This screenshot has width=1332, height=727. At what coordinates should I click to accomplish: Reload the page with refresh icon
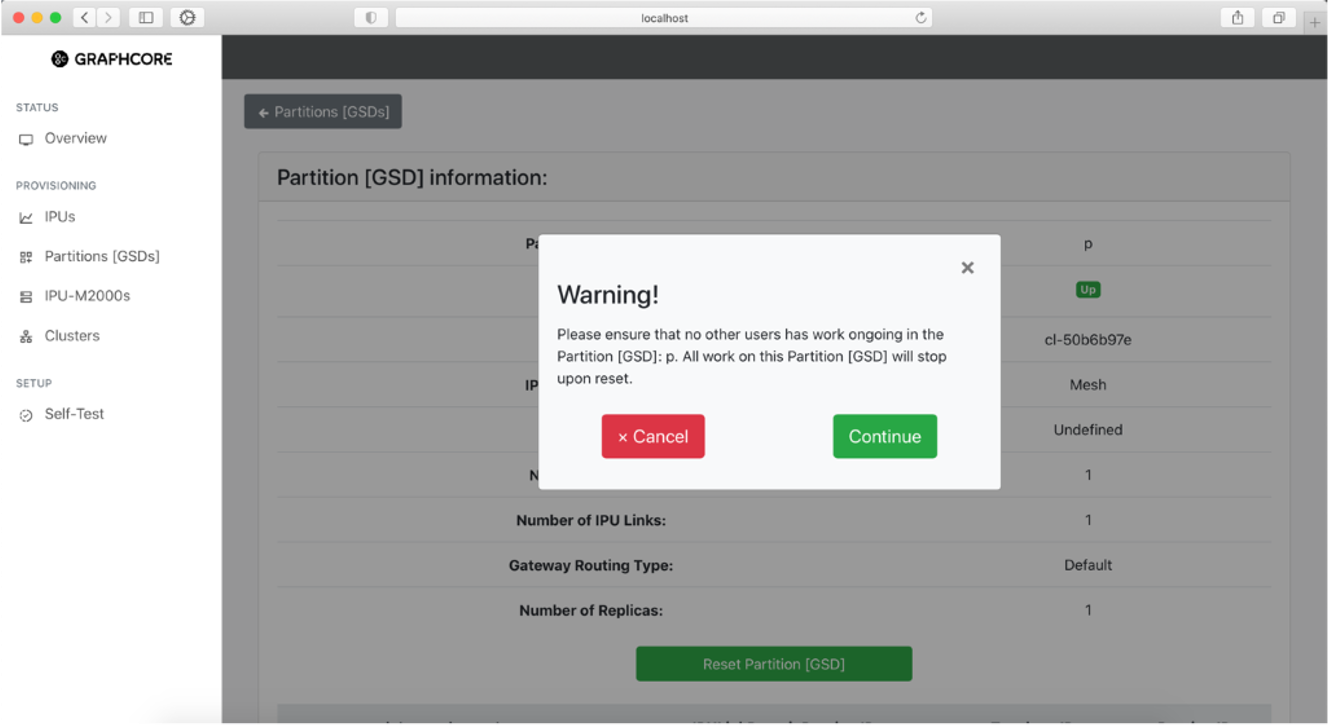(x=921, y=18)
